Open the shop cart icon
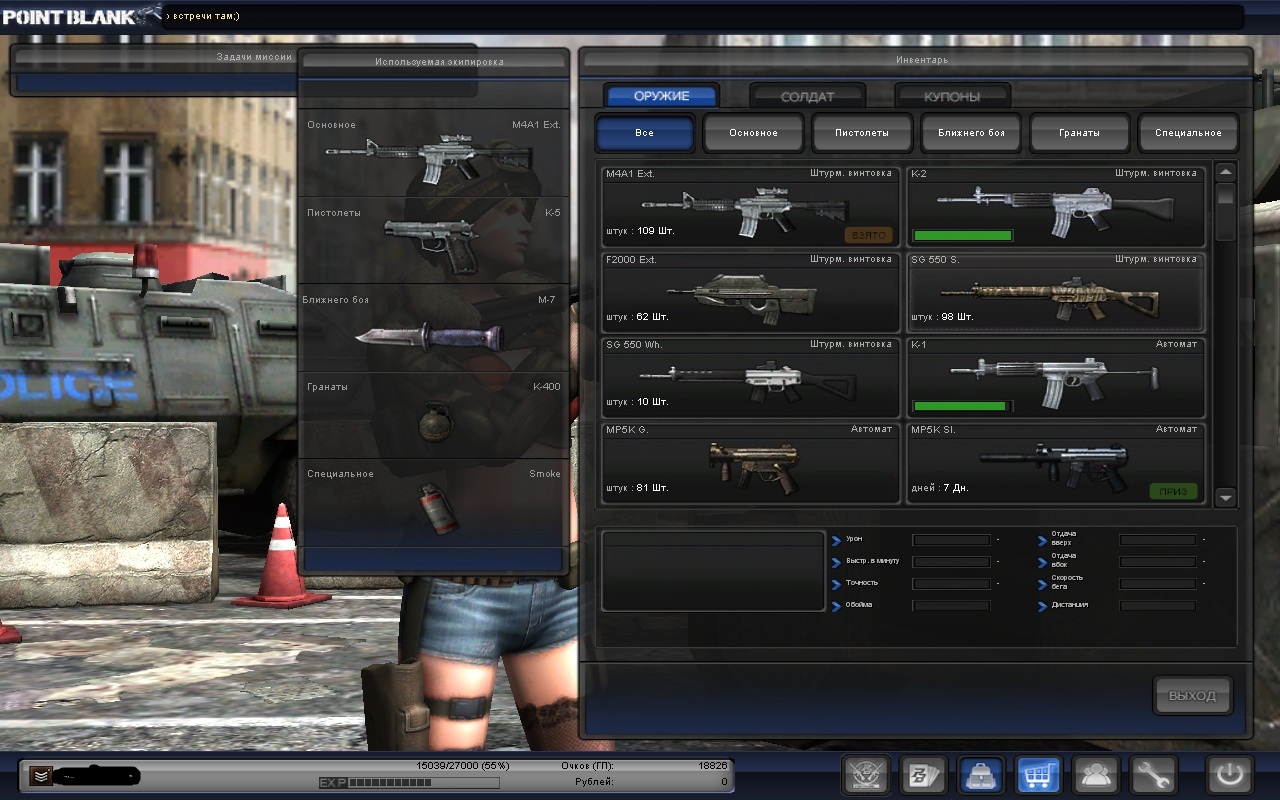Image resolution: width=1280 pixels, height=800 pixels. coord(1038,775)
